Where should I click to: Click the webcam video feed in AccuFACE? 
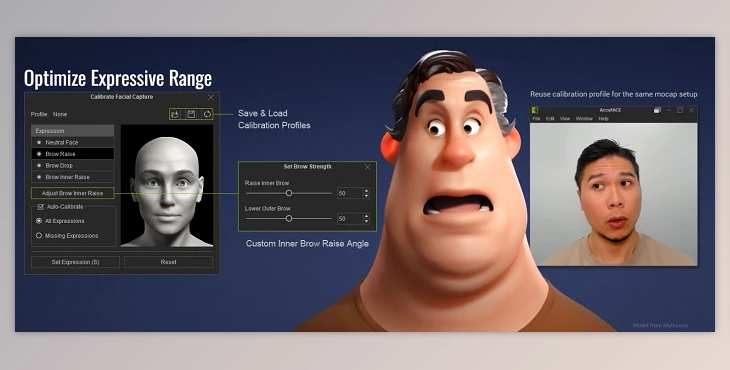tap(614, 194)
